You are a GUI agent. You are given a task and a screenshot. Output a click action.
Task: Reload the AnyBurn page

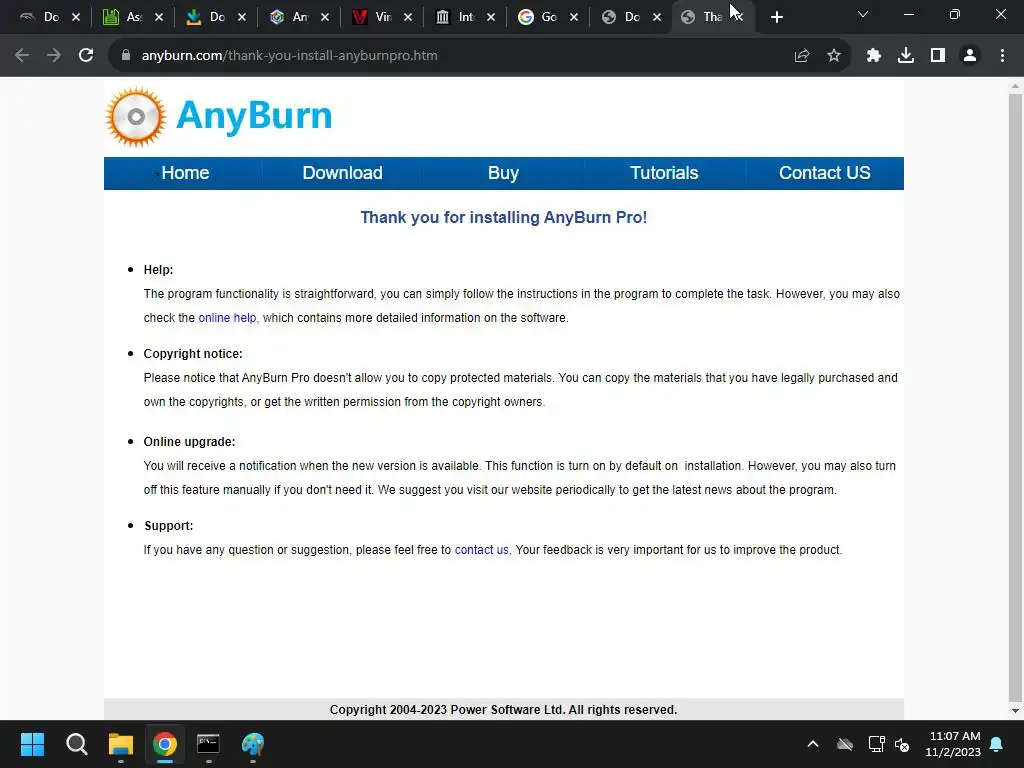point(86,56)
